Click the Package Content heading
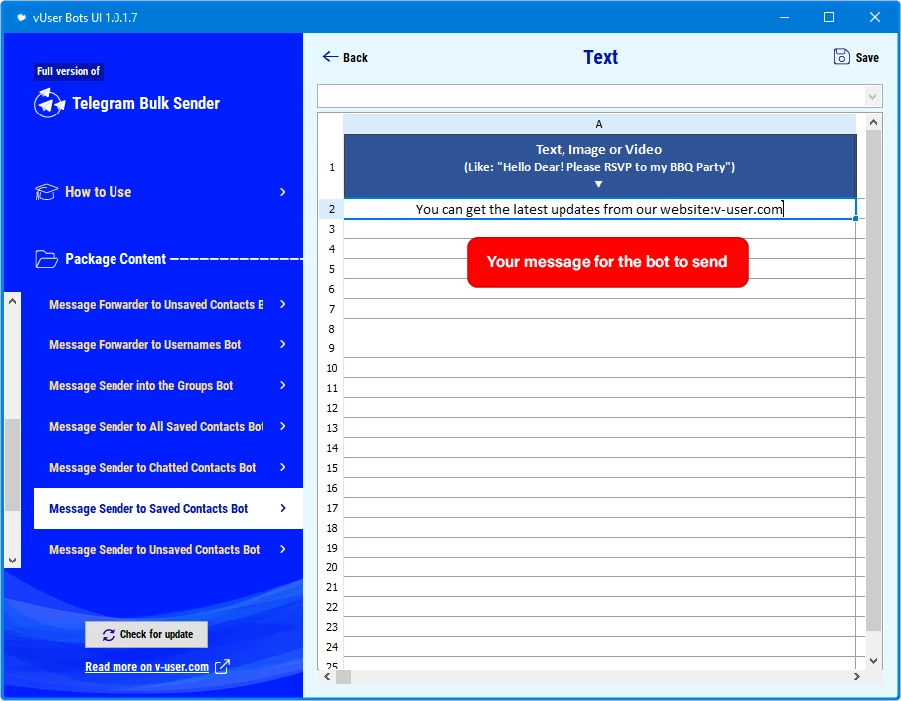Screen dimensions: 901x701 click(x=115, y=259)
